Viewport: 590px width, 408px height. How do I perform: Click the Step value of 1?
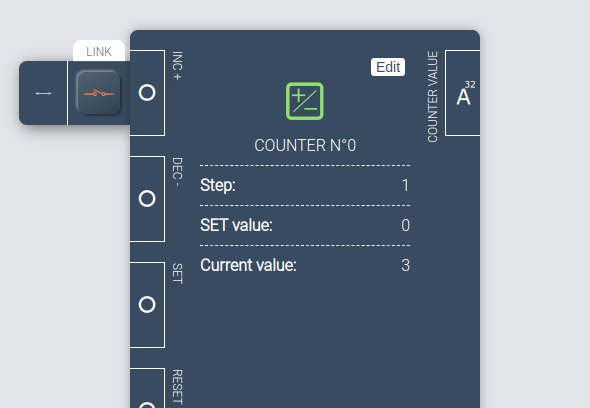coord(405,185)
